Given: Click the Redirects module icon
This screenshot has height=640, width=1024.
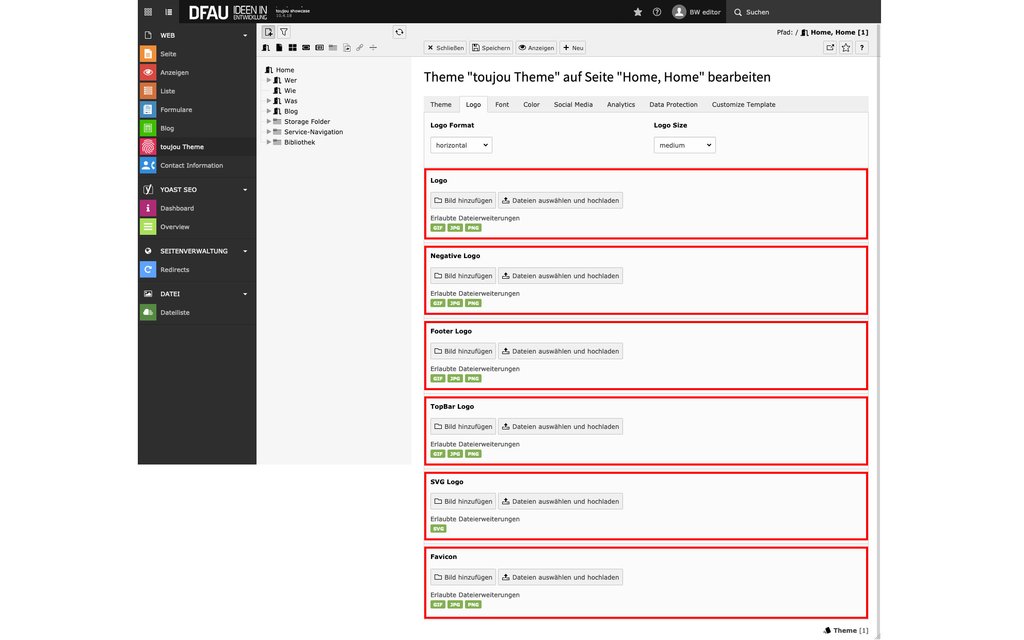Looking at the screenshot, I should pyautogui.click(x=148, y=270).
